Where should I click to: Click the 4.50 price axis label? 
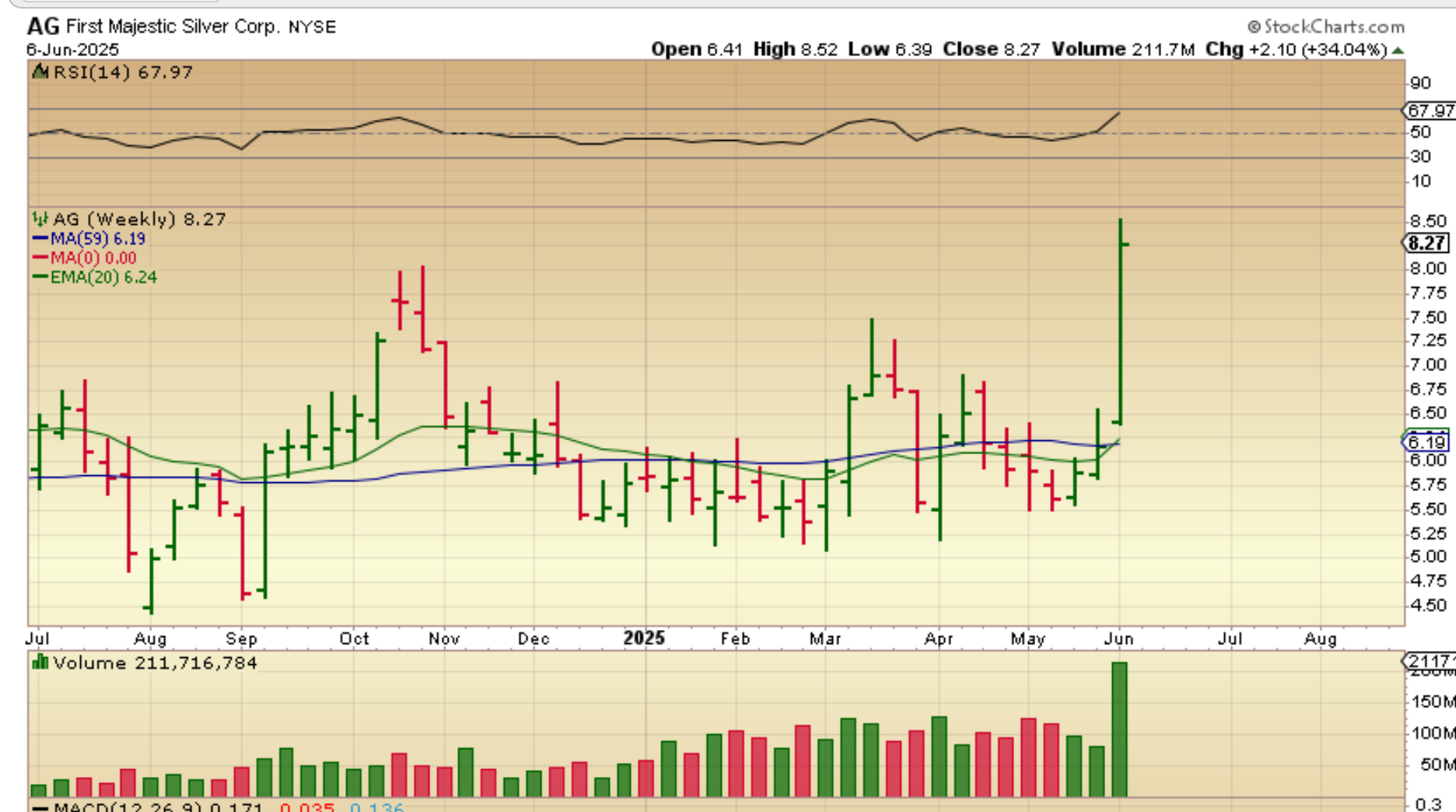click(1429, 605)
